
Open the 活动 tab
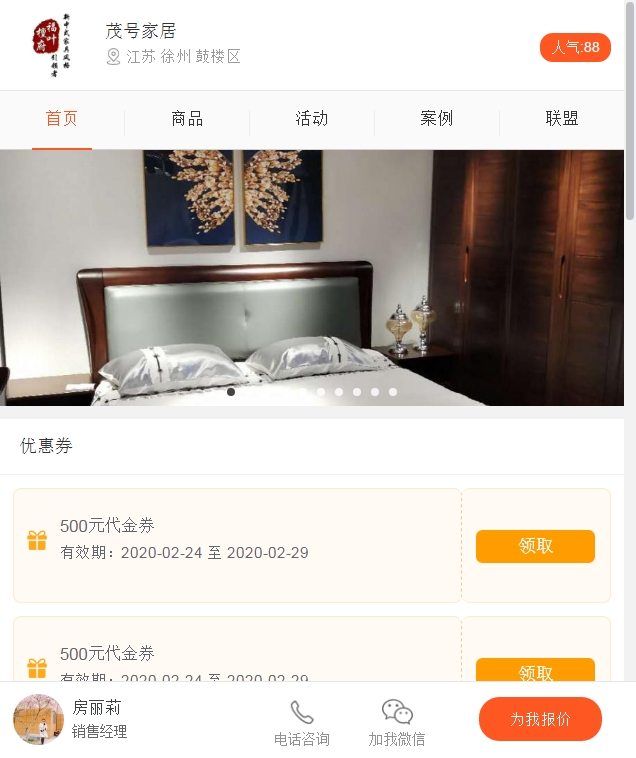coord(312,119)
